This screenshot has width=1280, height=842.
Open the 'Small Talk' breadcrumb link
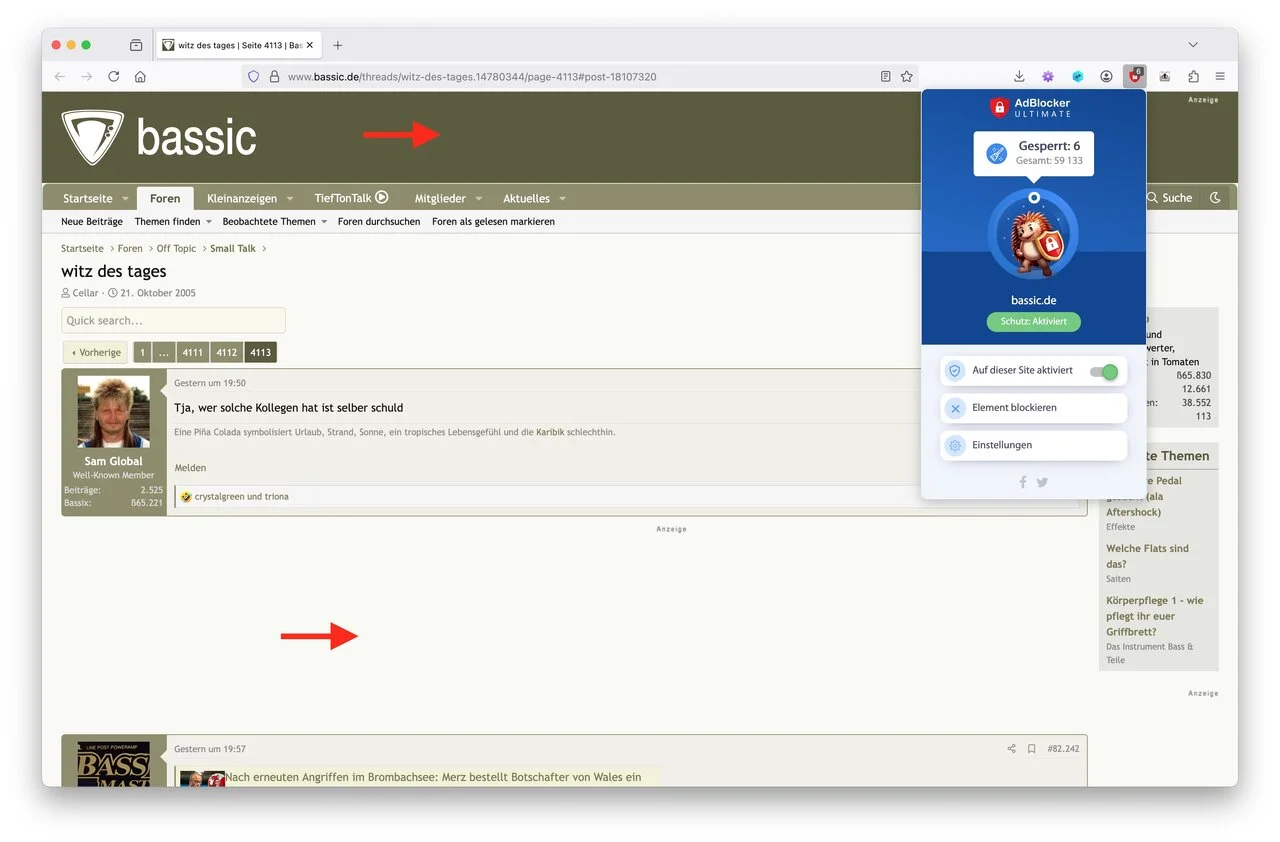(x=232, y=249)
